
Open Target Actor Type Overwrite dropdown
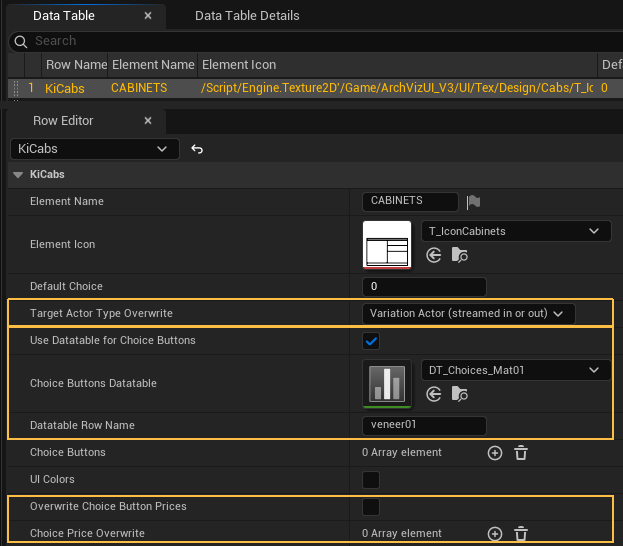coord(468,313)
